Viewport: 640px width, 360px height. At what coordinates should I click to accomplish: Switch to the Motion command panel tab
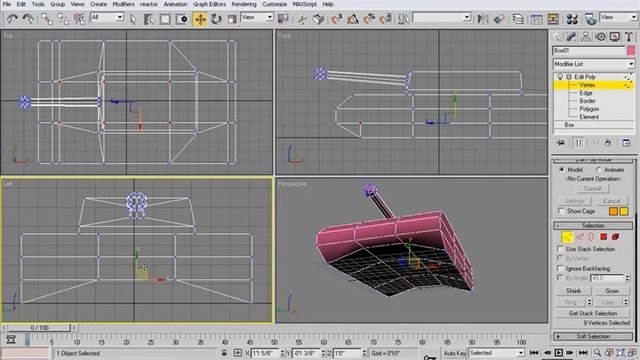click(x=600, y=37)
